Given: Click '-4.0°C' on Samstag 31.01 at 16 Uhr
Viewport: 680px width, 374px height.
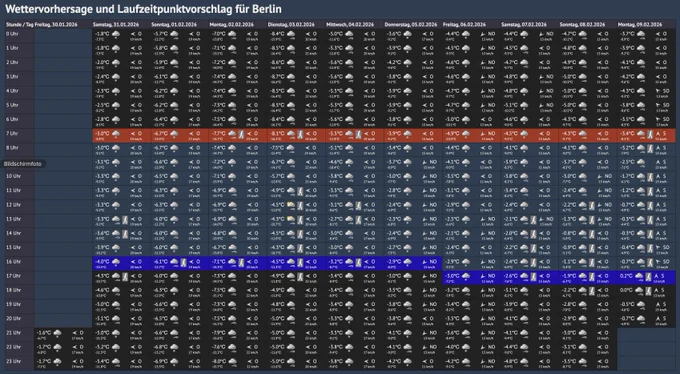Looking at the screenshot, I should [102, 262].
